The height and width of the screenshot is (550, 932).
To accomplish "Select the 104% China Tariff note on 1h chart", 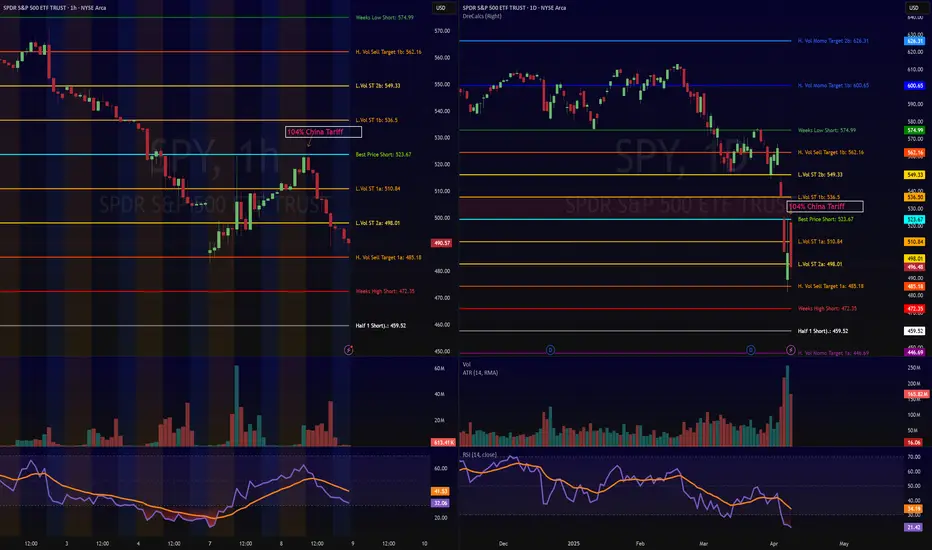I will click(x=323, y=132).
